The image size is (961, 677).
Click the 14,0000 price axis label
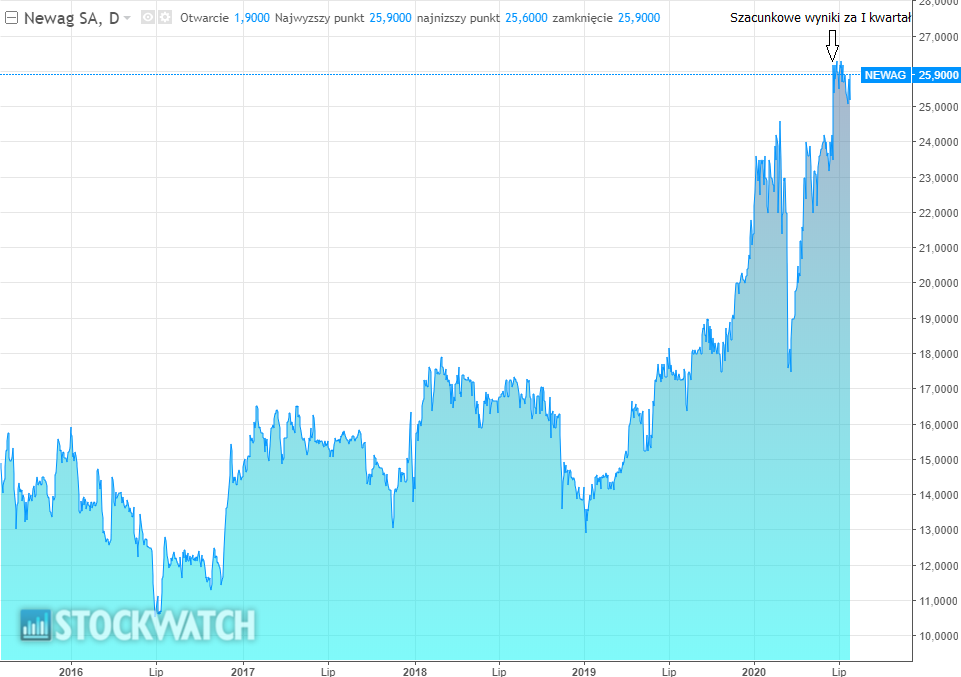point(938,495)
